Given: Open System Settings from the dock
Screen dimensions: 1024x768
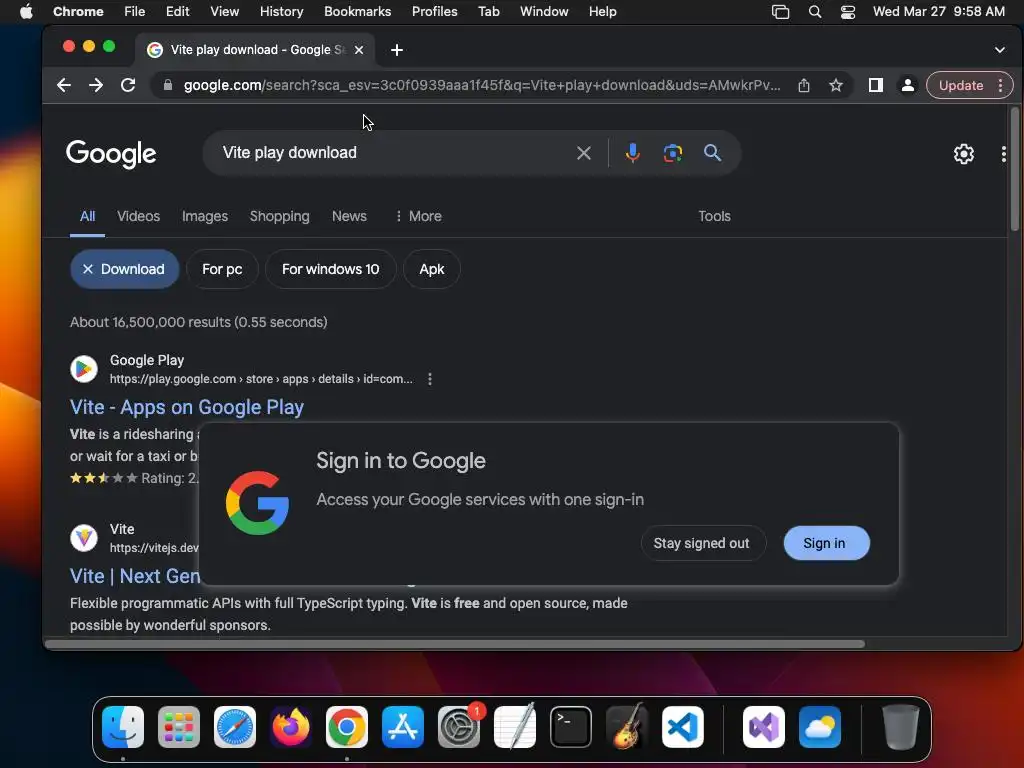Looking at the screenshot, I should click(x=459, y=727).
